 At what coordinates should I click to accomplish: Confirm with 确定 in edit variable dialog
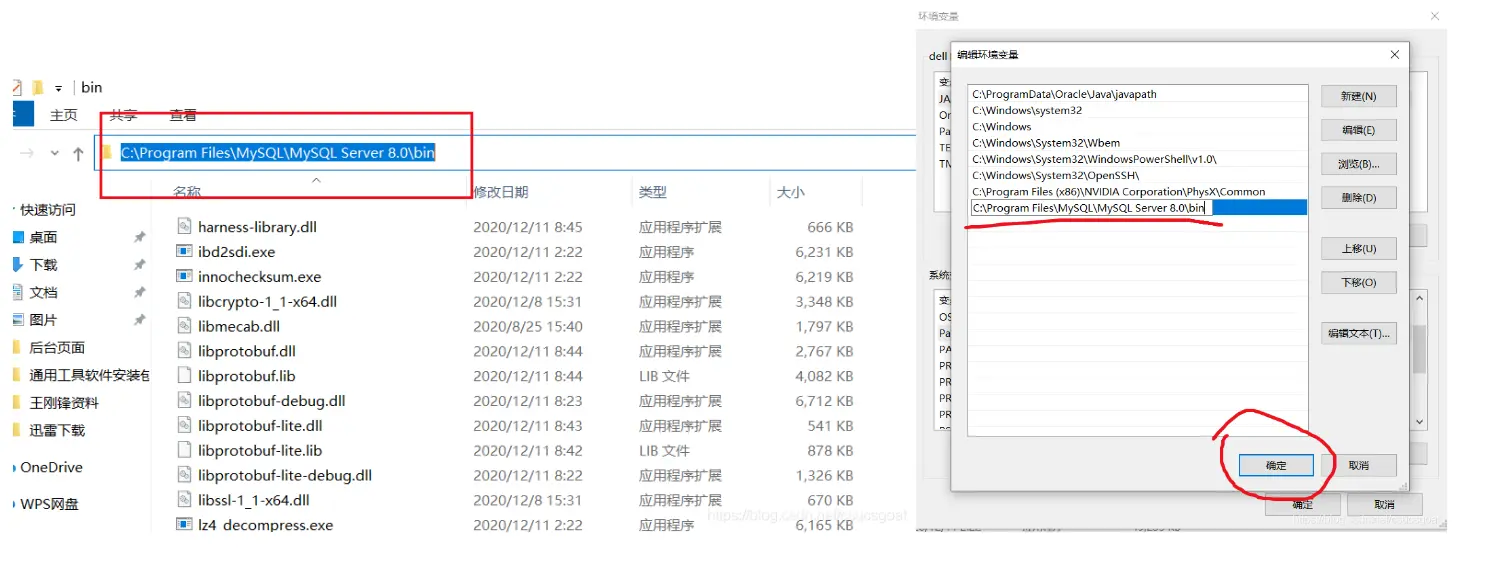coord(1276,466)
